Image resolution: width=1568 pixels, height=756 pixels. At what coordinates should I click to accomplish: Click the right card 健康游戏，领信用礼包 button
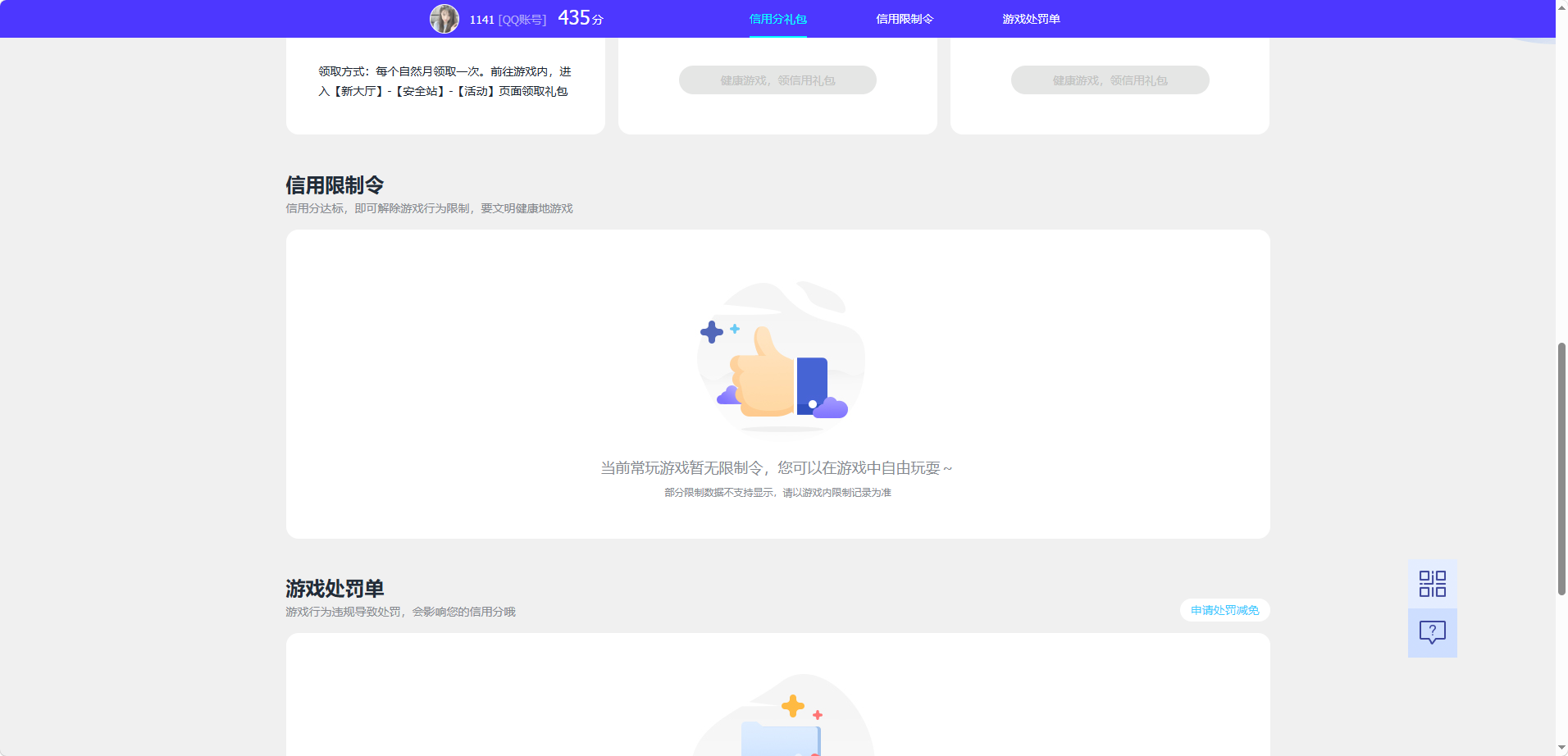(1110, 80)
